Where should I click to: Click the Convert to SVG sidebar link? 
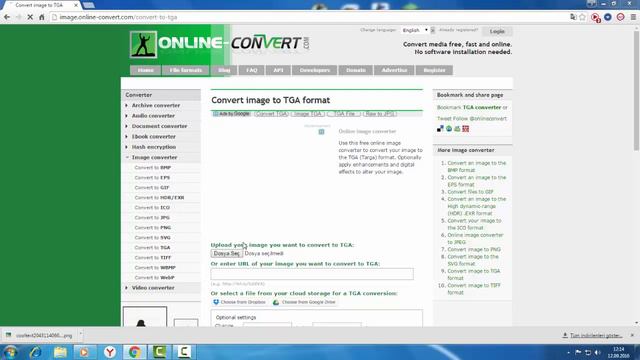(153, 238)
